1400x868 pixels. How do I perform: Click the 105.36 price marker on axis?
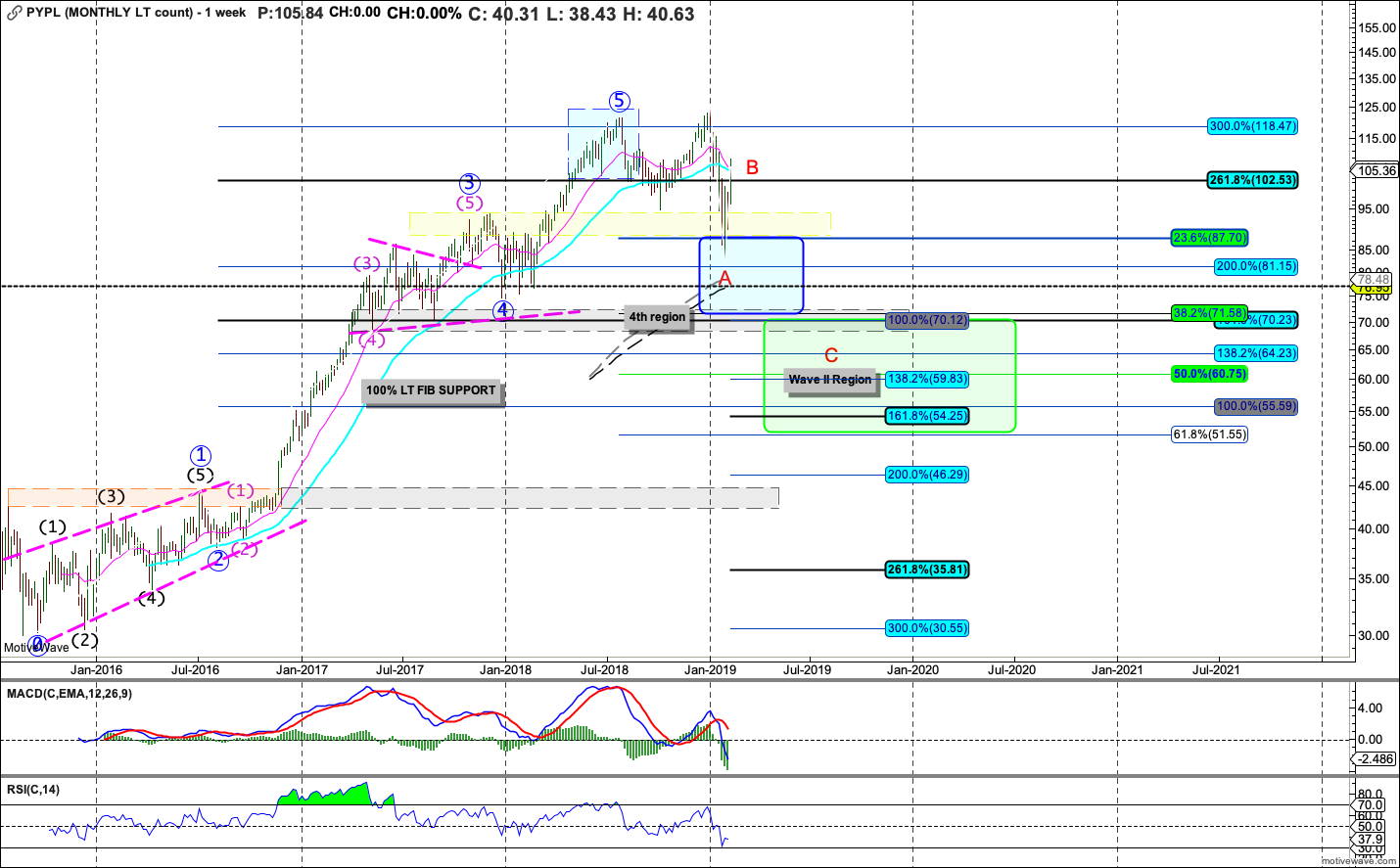(x=1377, y=171)
